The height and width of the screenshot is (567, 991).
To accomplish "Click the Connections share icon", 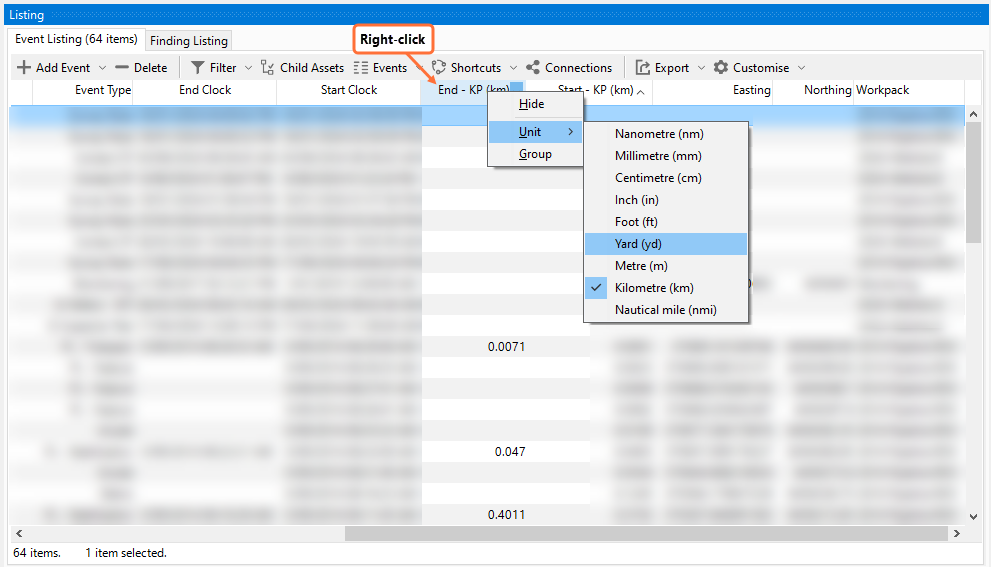I will tap(533, 68).
